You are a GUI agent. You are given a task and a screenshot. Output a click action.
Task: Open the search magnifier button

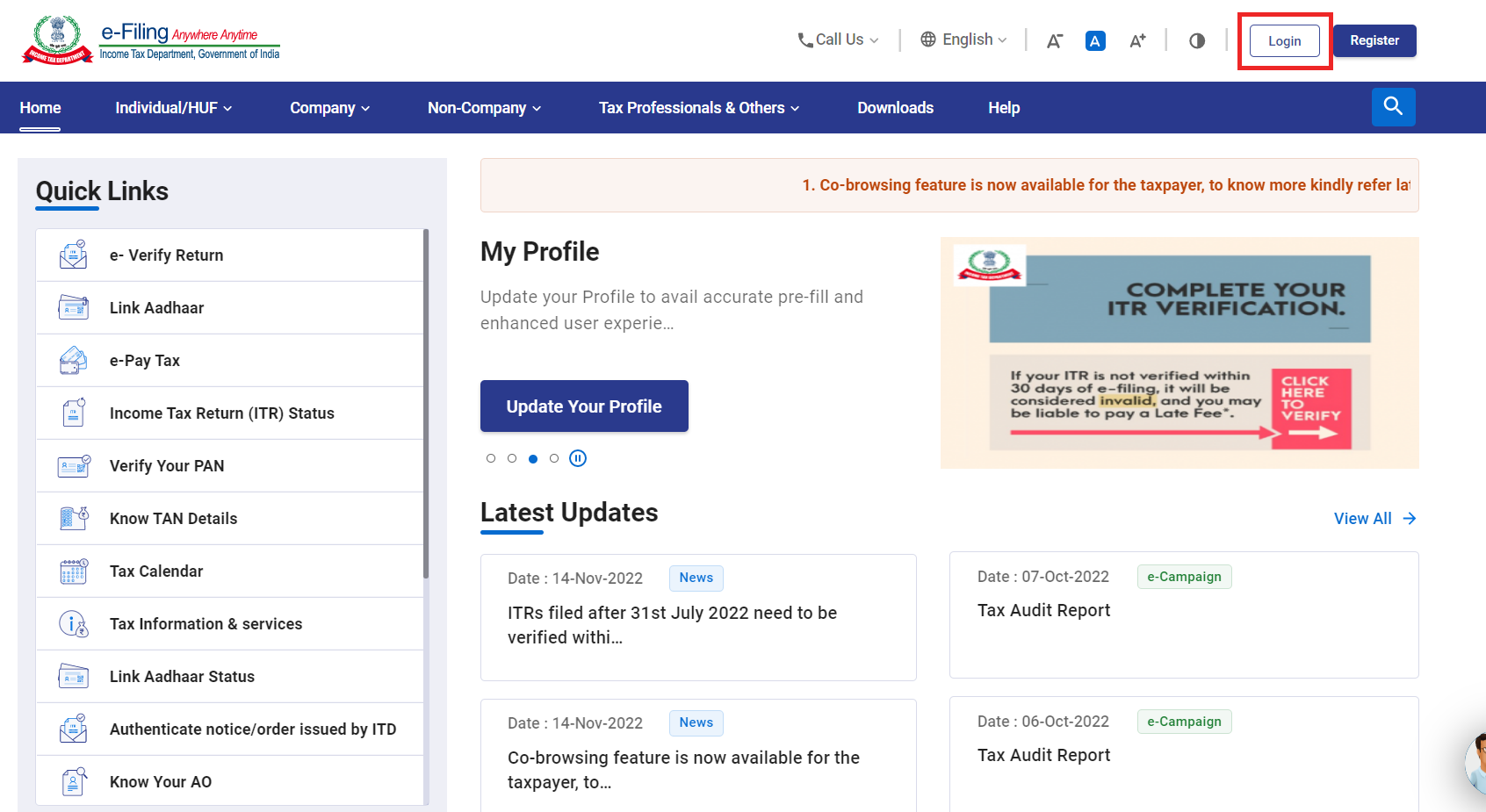1394,107
